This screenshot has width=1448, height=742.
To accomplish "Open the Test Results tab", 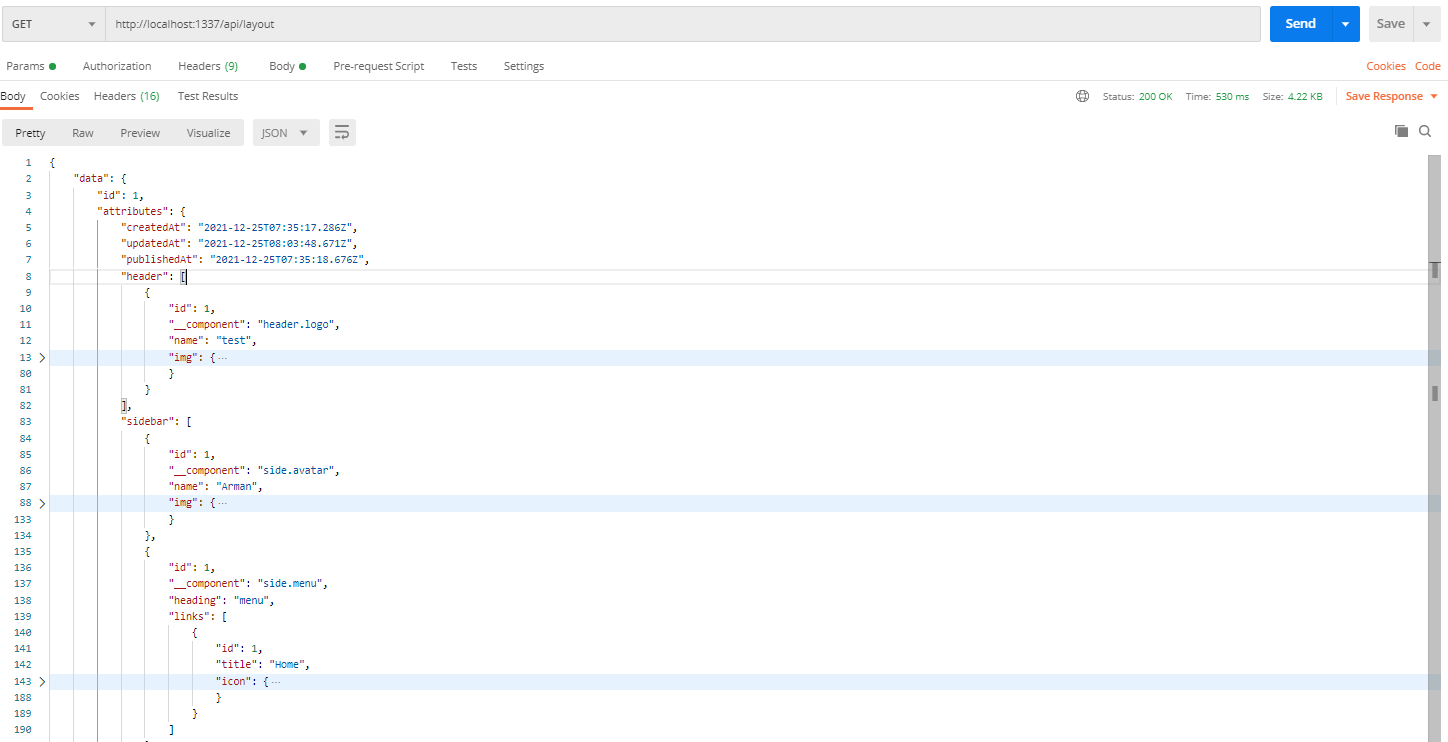I will pos(207,96).
